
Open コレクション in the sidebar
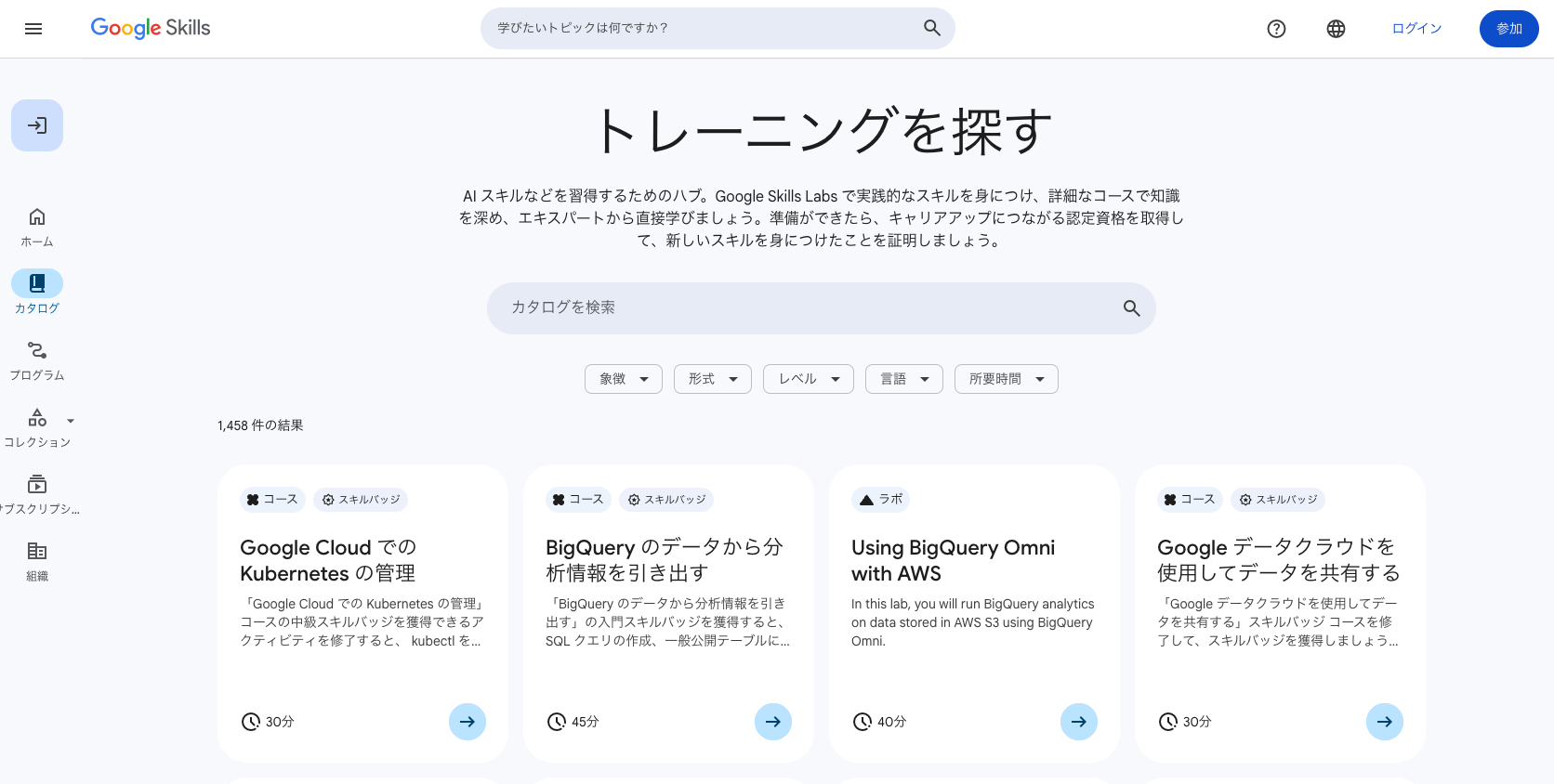37,428
